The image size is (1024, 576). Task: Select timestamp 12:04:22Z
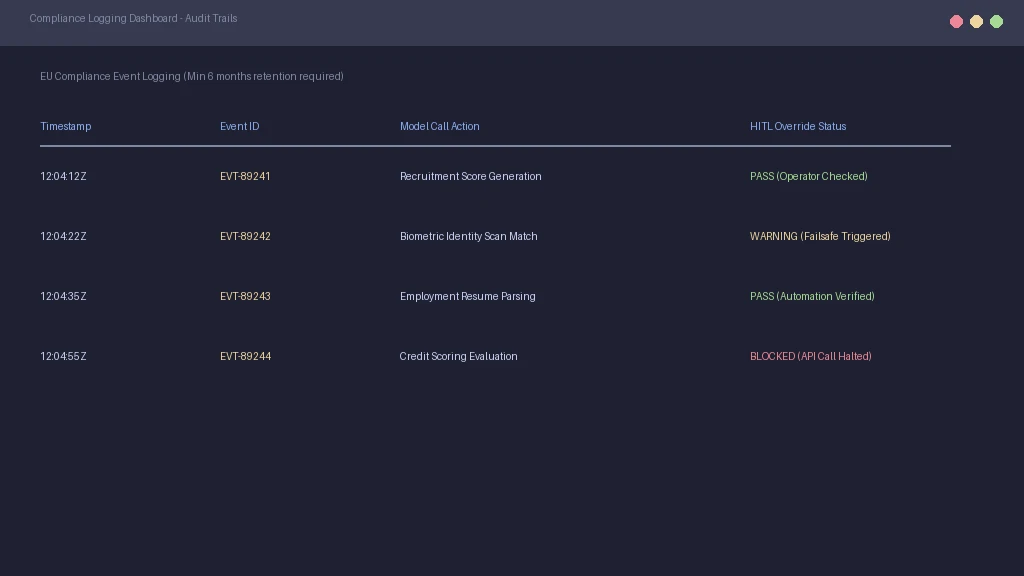(x=63, y=236)
